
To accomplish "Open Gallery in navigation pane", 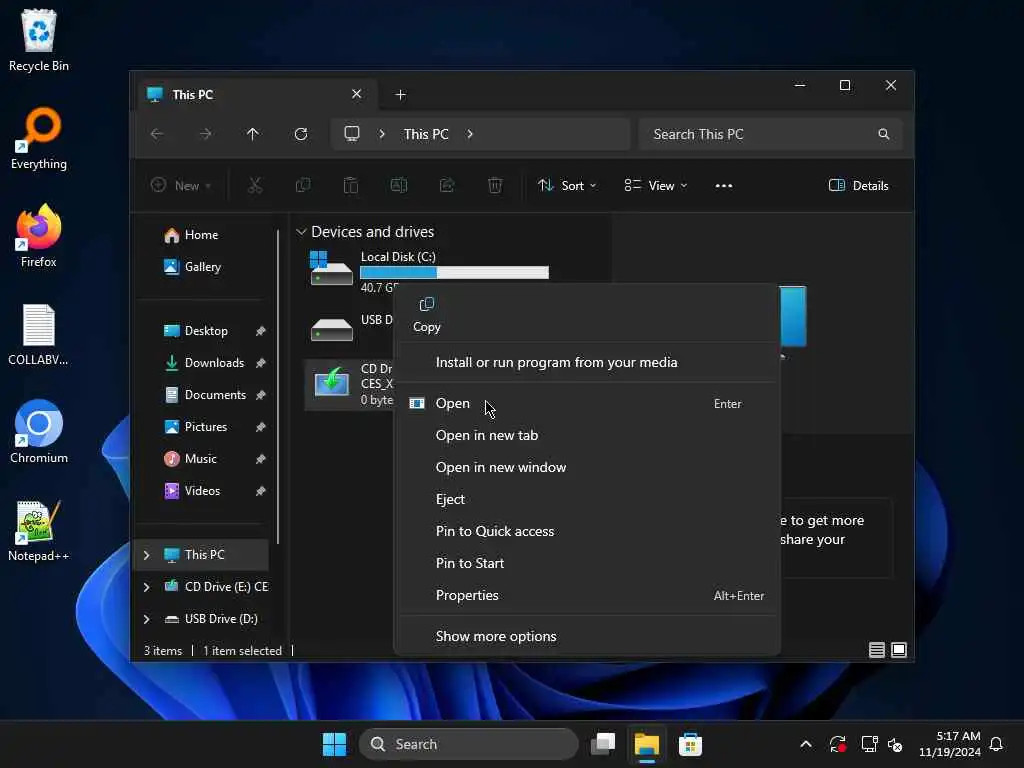I will point(202,267).
